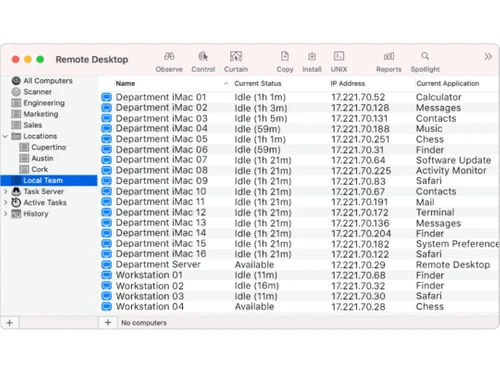Select the Department iMac 08 row
This screenshot has width=500, height=375.
tap(299, 170)
